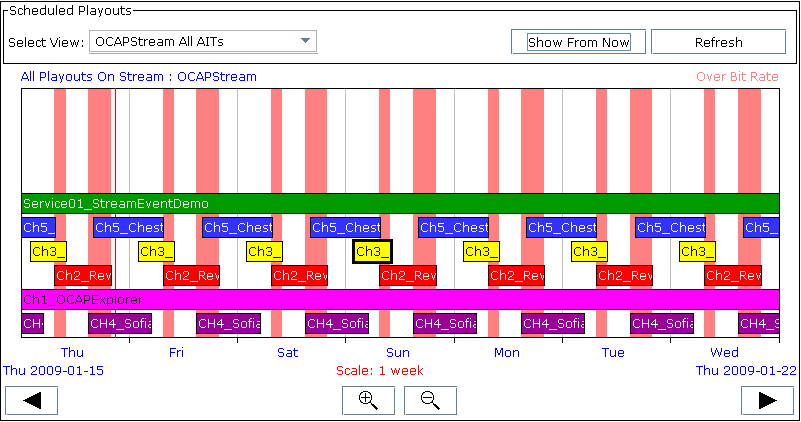The height and width of the screenshot is (422, 801).
Task: Click the Refresh button
Action: pyautogui.click(x=718, y=42)
